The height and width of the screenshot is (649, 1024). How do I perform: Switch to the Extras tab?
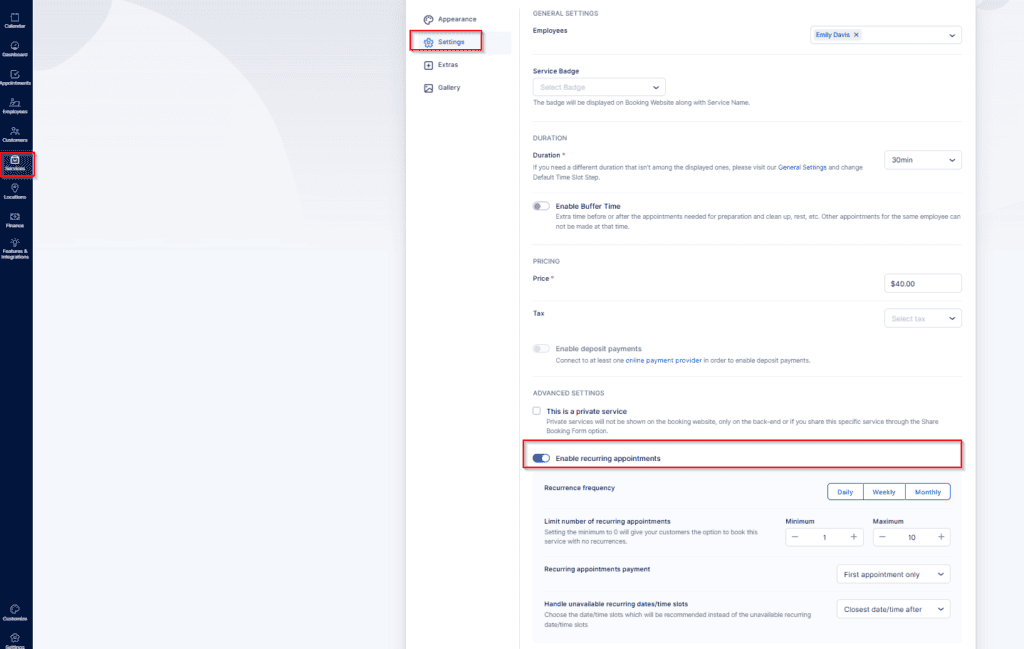click(441, 65)
